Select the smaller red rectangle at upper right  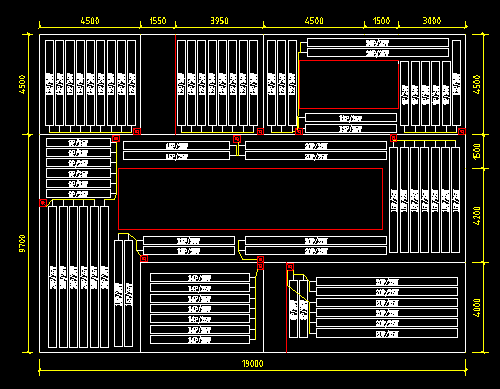pos(349,85)
